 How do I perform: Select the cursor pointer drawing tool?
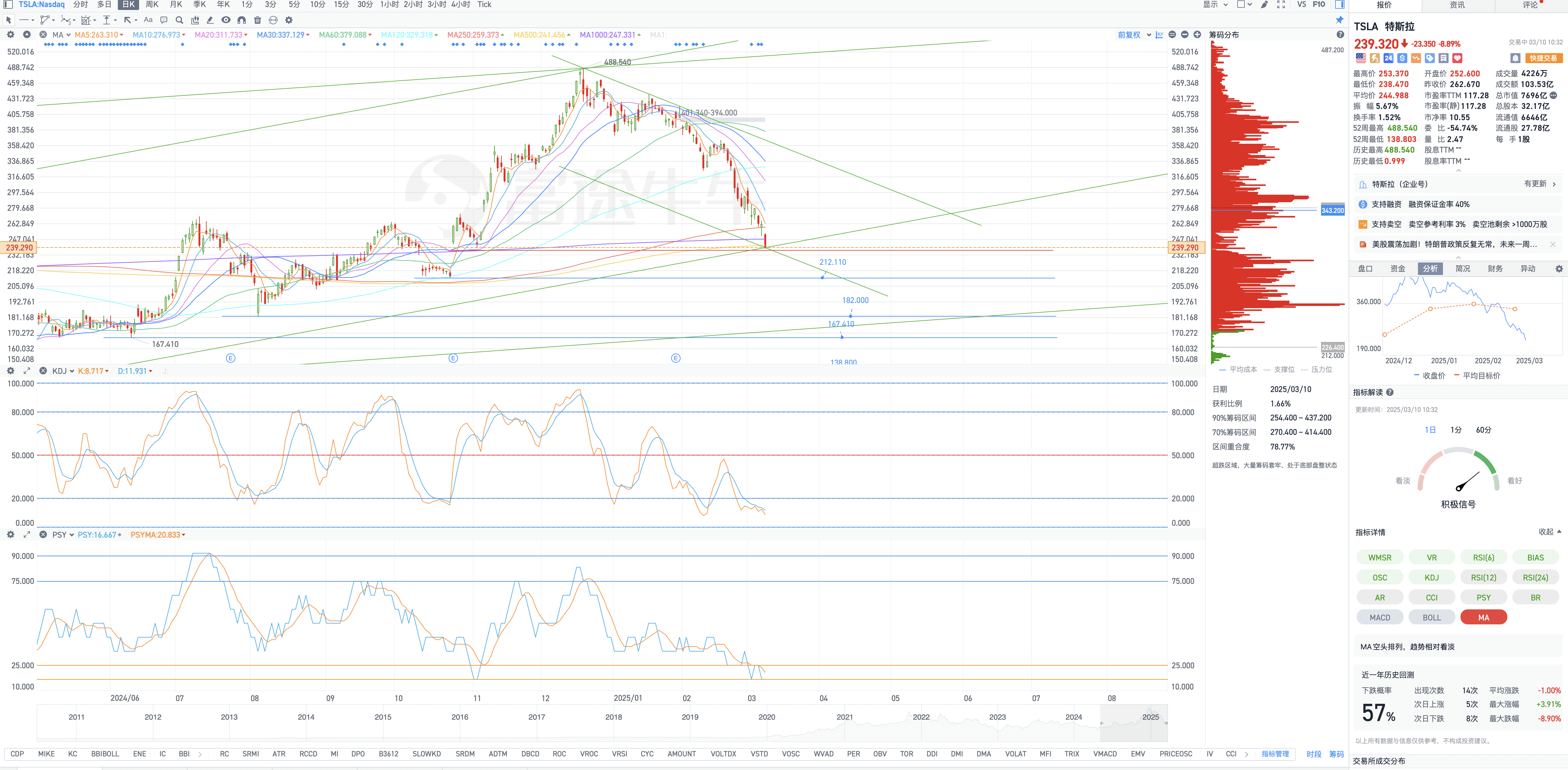click(x=8, y=20)
